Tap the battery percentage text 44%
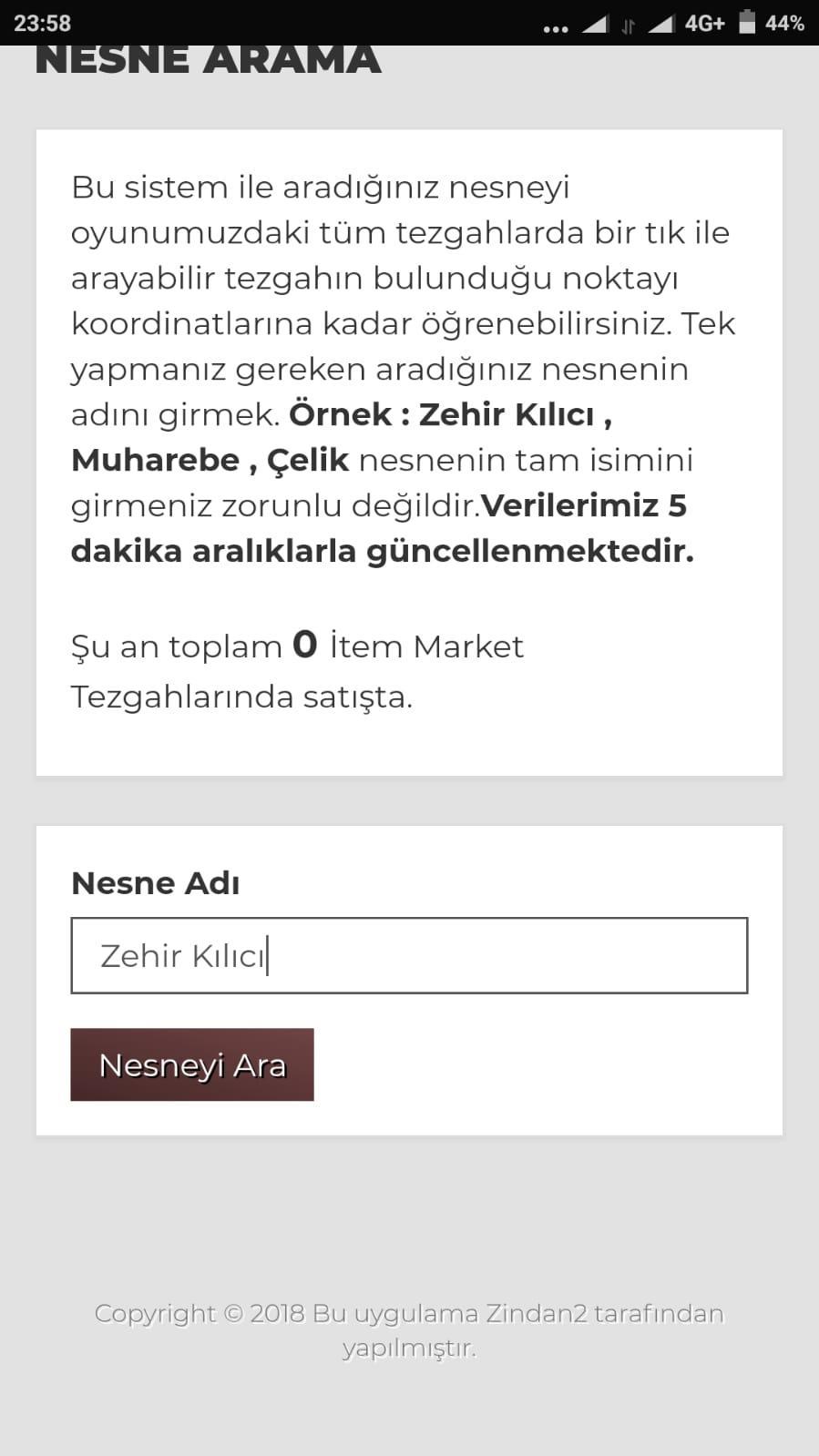This screenshot has width=819, height=1456. (784, 25)
